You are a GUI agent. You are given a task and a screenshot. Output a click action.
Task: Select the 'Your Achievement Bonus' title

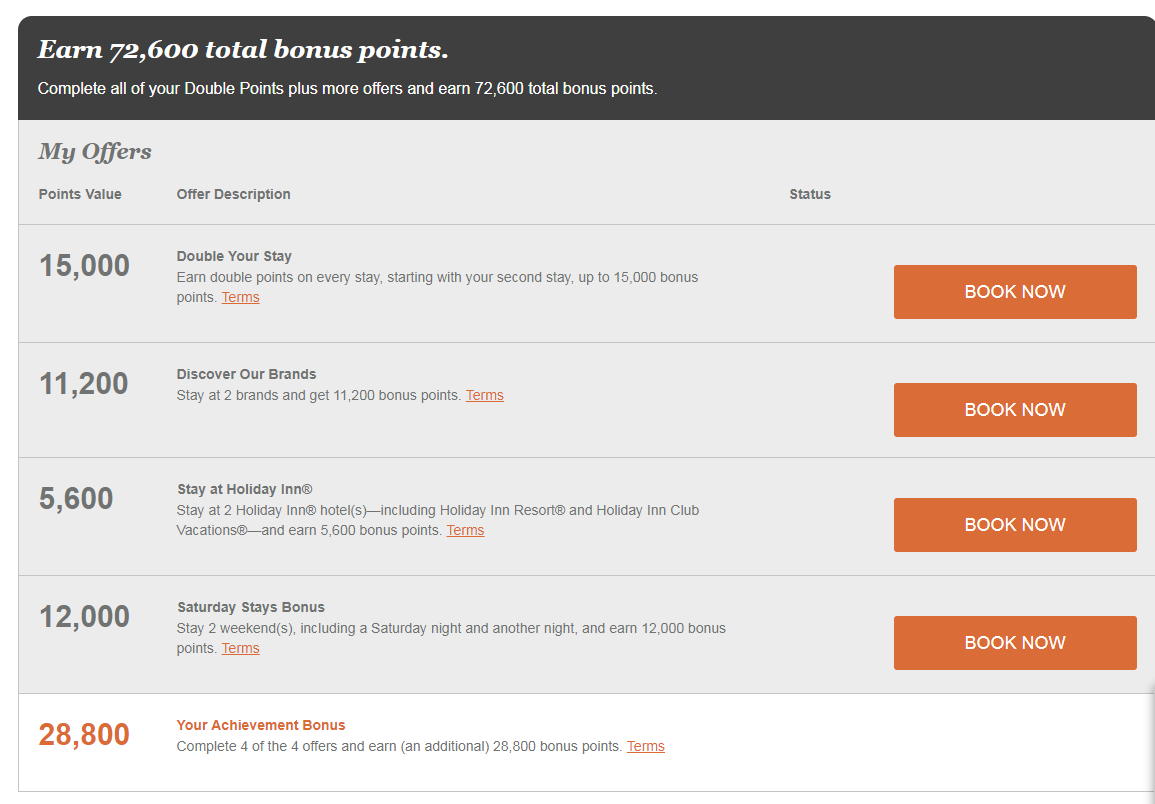261,724
